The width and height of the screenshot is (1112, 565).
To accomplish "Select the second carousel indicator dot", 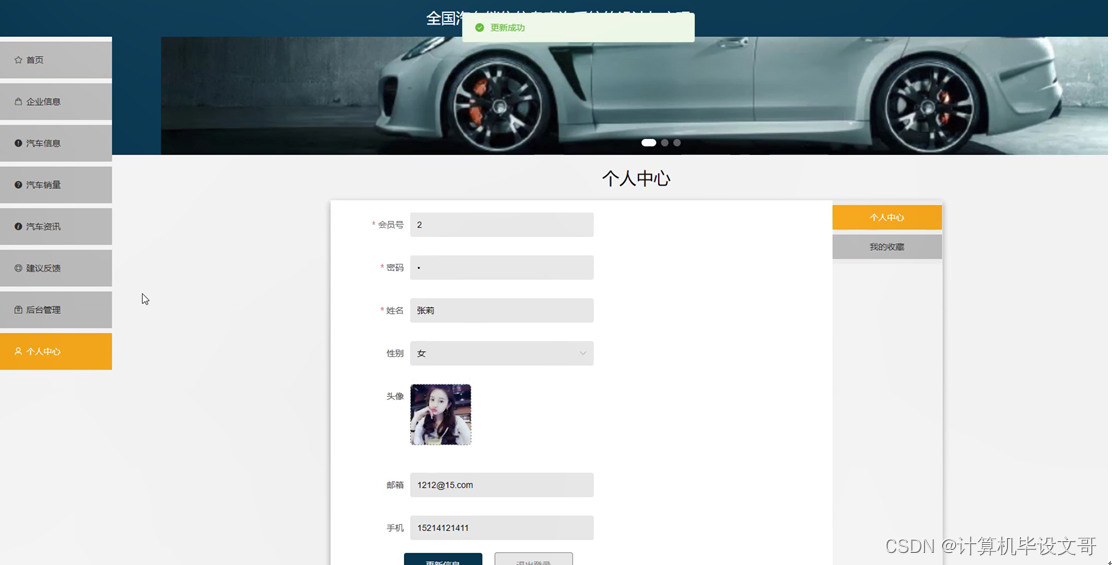I will tap(665, 142).
